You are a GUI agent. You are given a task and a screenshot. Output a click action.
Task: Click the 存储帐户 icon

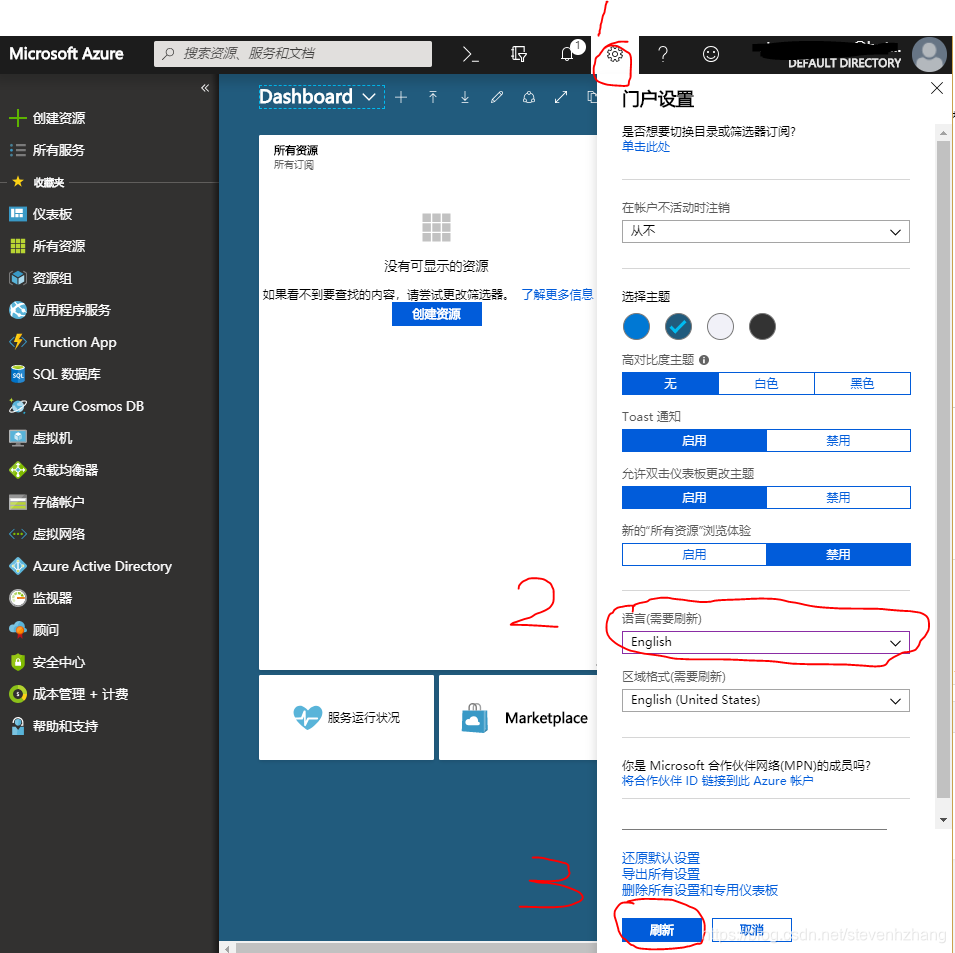tap(18, 502)
